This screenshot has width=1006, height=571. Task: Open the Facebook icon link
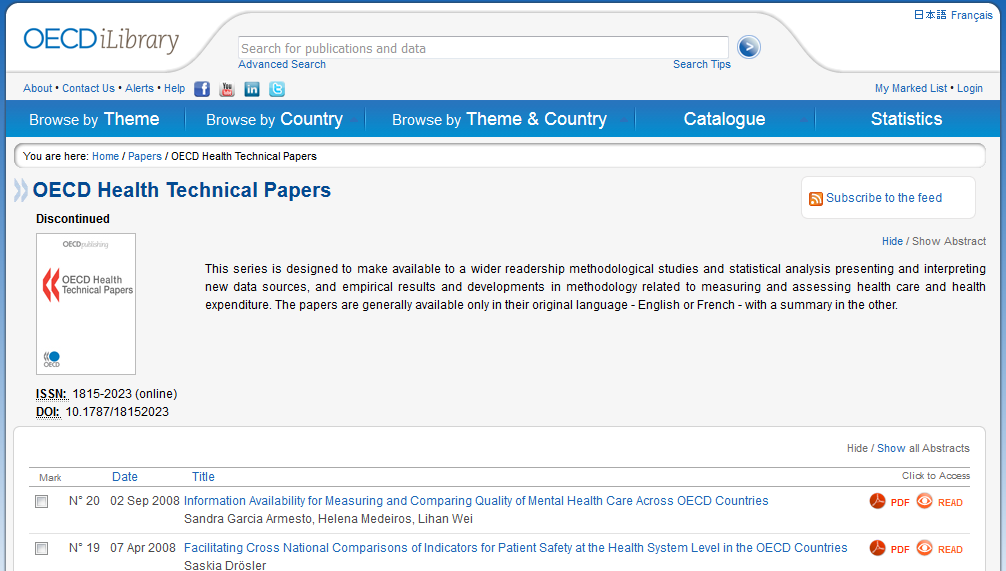[x=202, y=89]
